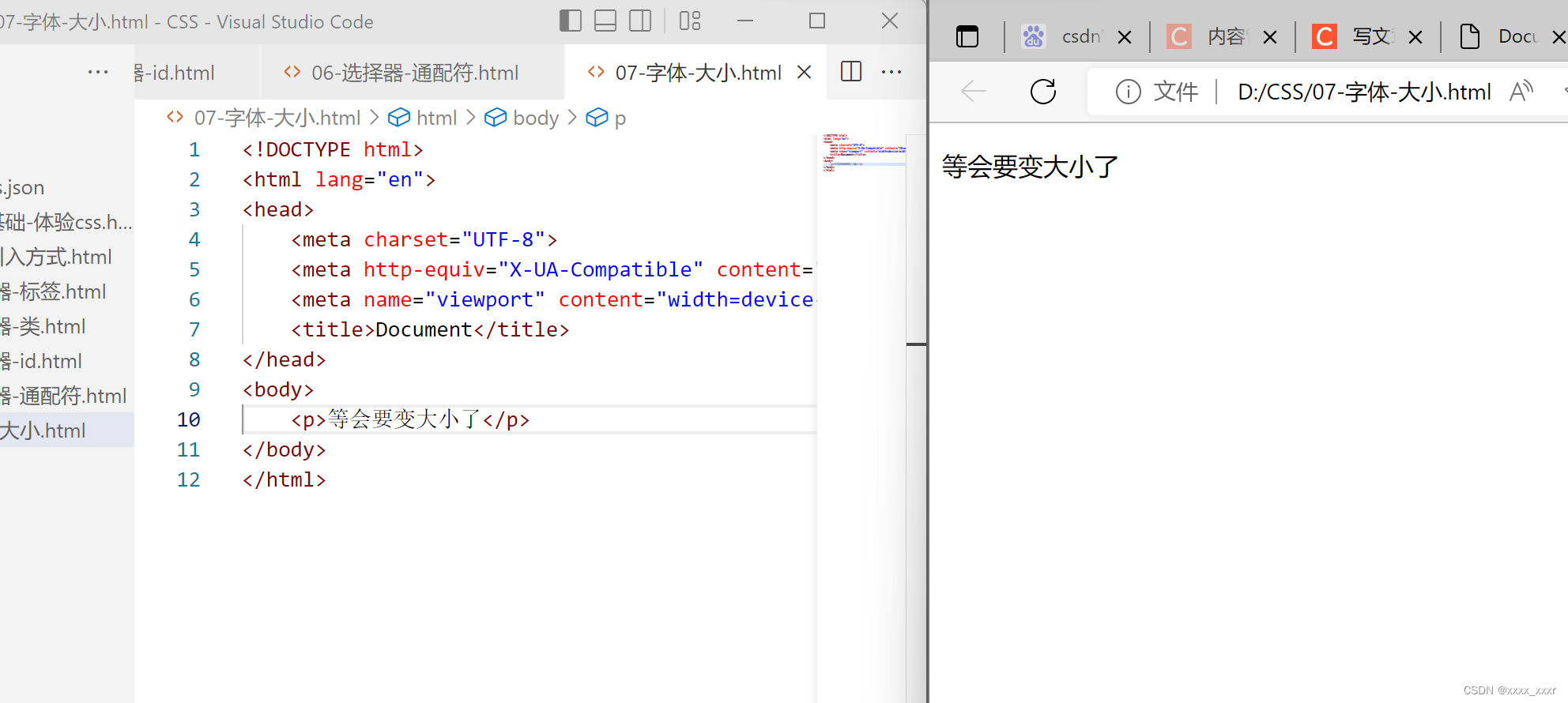Viewport: 1568px width, 703px height.
Task: Refresh the browser page
Action: (x=1043, y=92)
